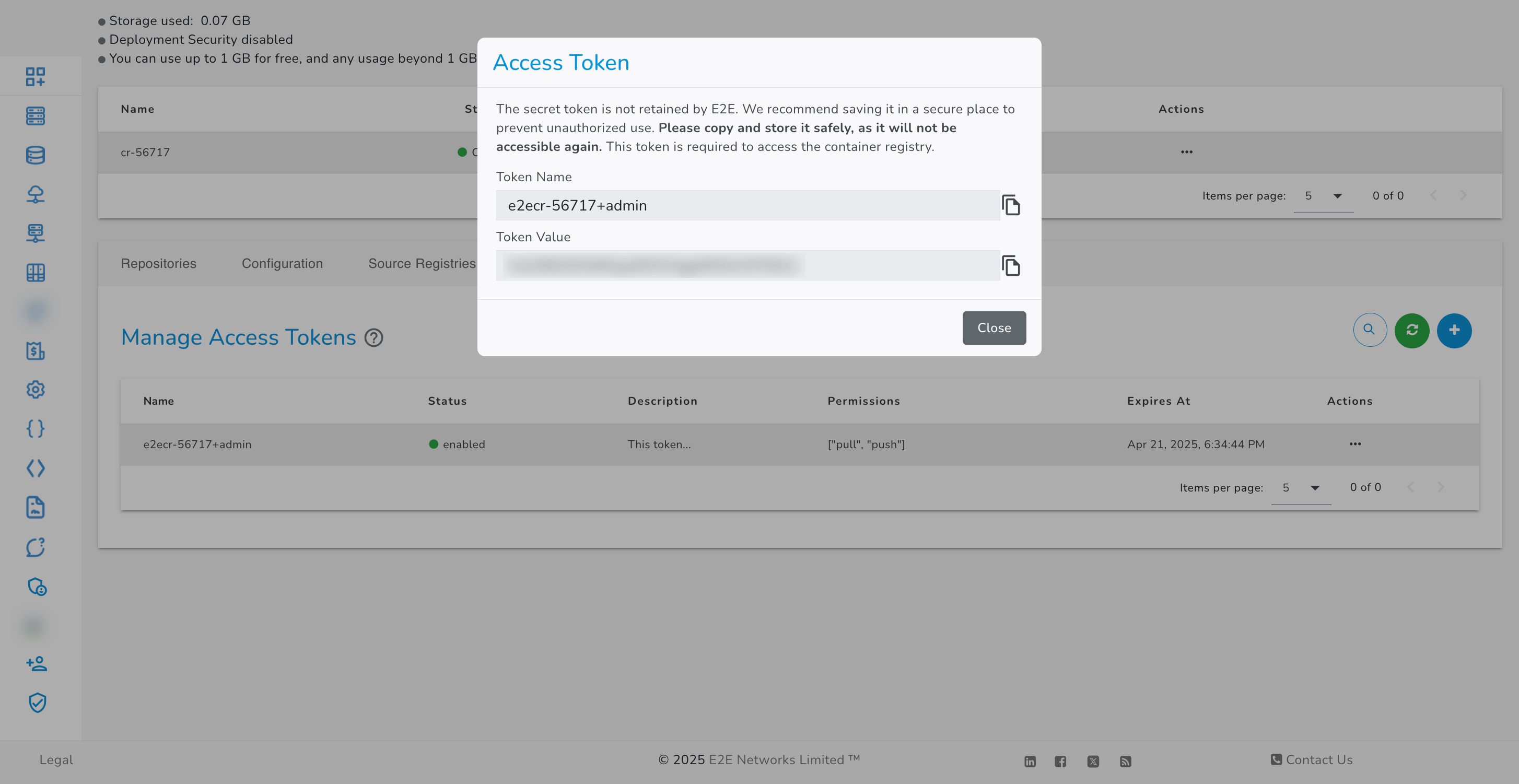Open the database icon in the sidebar
This screenshot has height=784, width=1519.
click(36, 155)
